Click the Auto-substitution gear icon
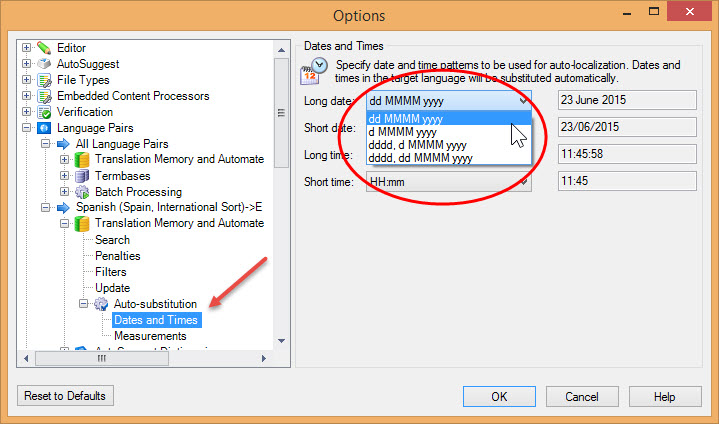 click(x=101, y=304)
